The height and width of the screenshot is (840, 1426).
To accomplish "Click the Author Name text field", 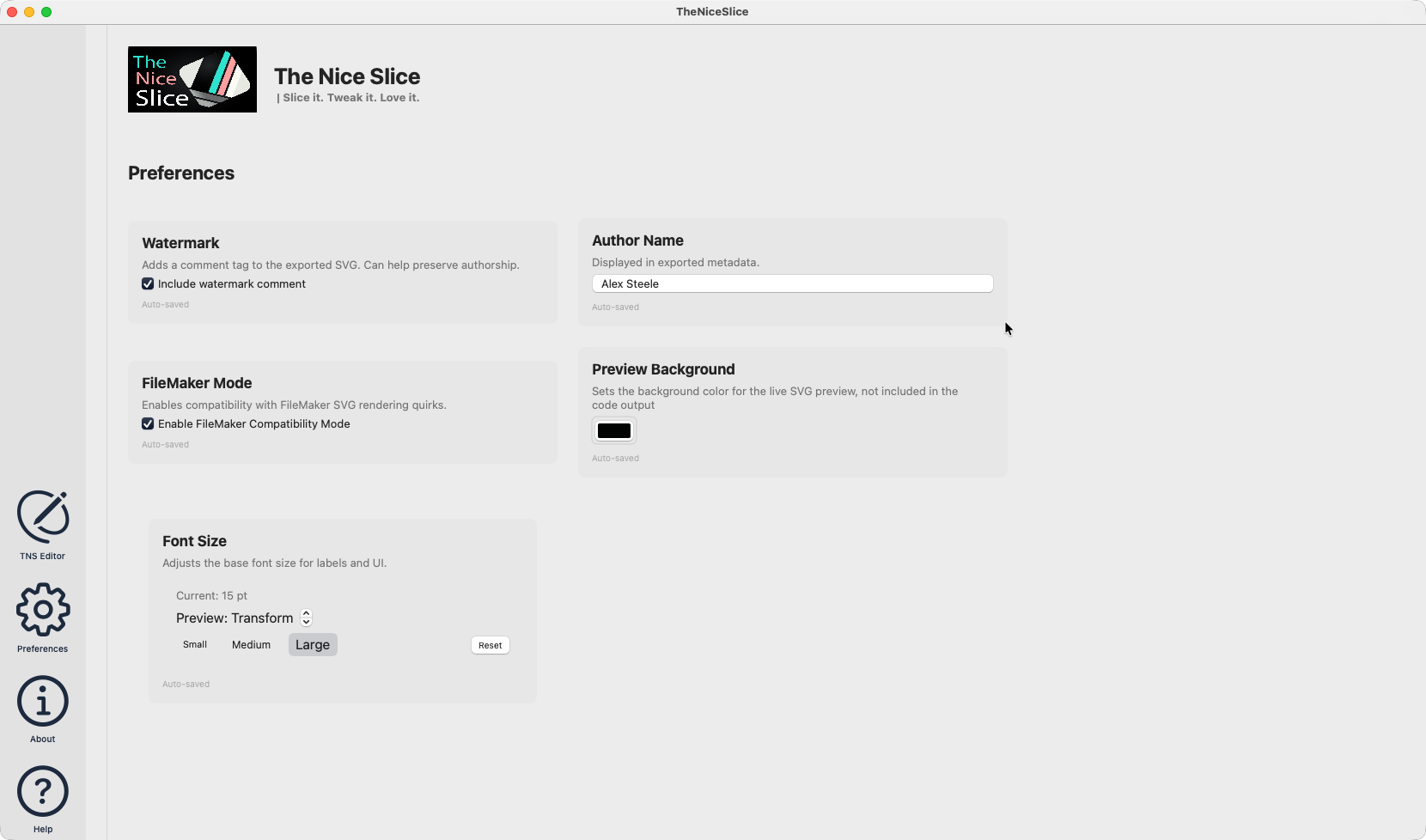I will pyautogui.click(x=792, y=284).
